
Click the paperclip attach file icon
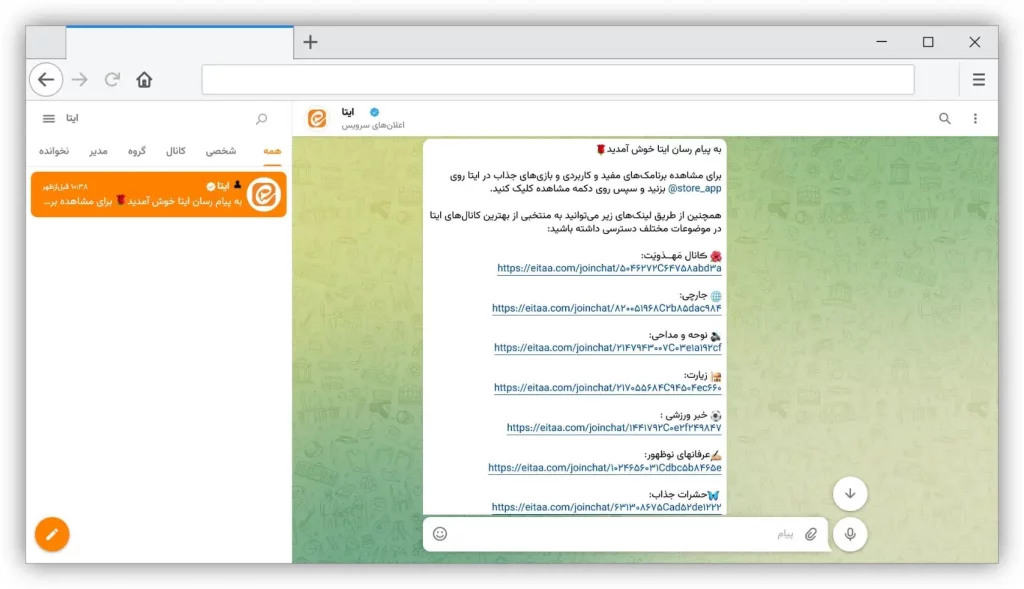[x=811, y=534]
